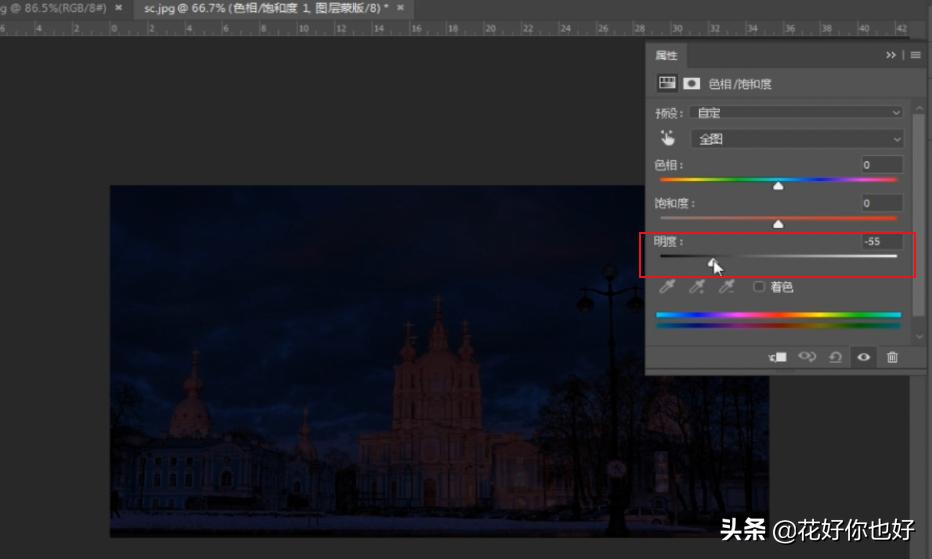Select the first eyedropper tool
The width and height of the screenshot is (932, 559).
tap(667, 288)
